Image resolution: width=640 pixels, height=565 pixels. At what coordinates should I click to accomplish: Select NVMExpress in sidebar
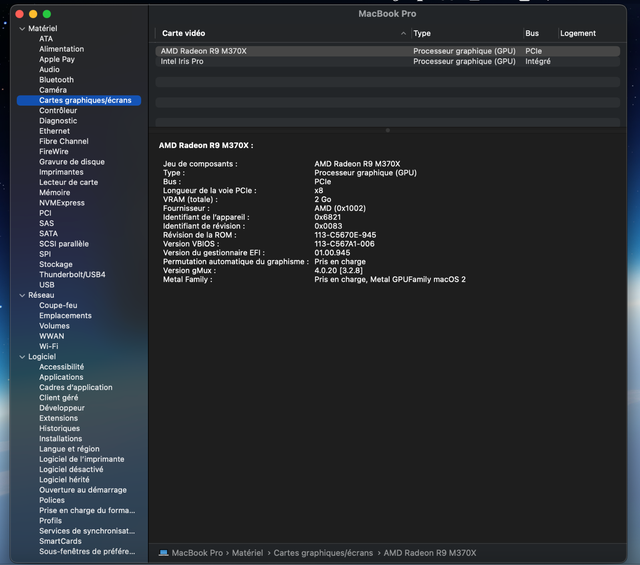tap(62, 203)
